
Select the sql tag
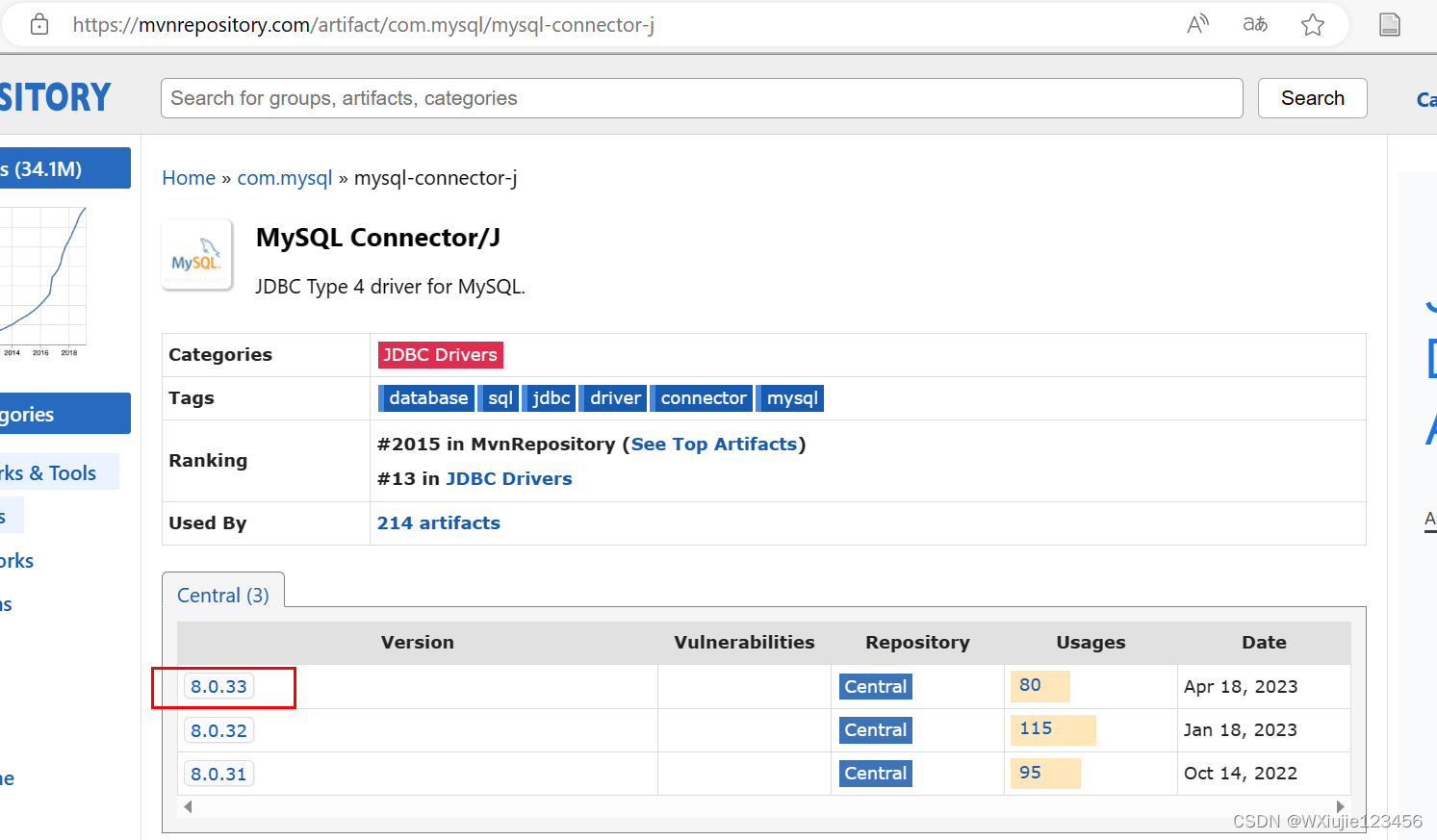(499, 398)
